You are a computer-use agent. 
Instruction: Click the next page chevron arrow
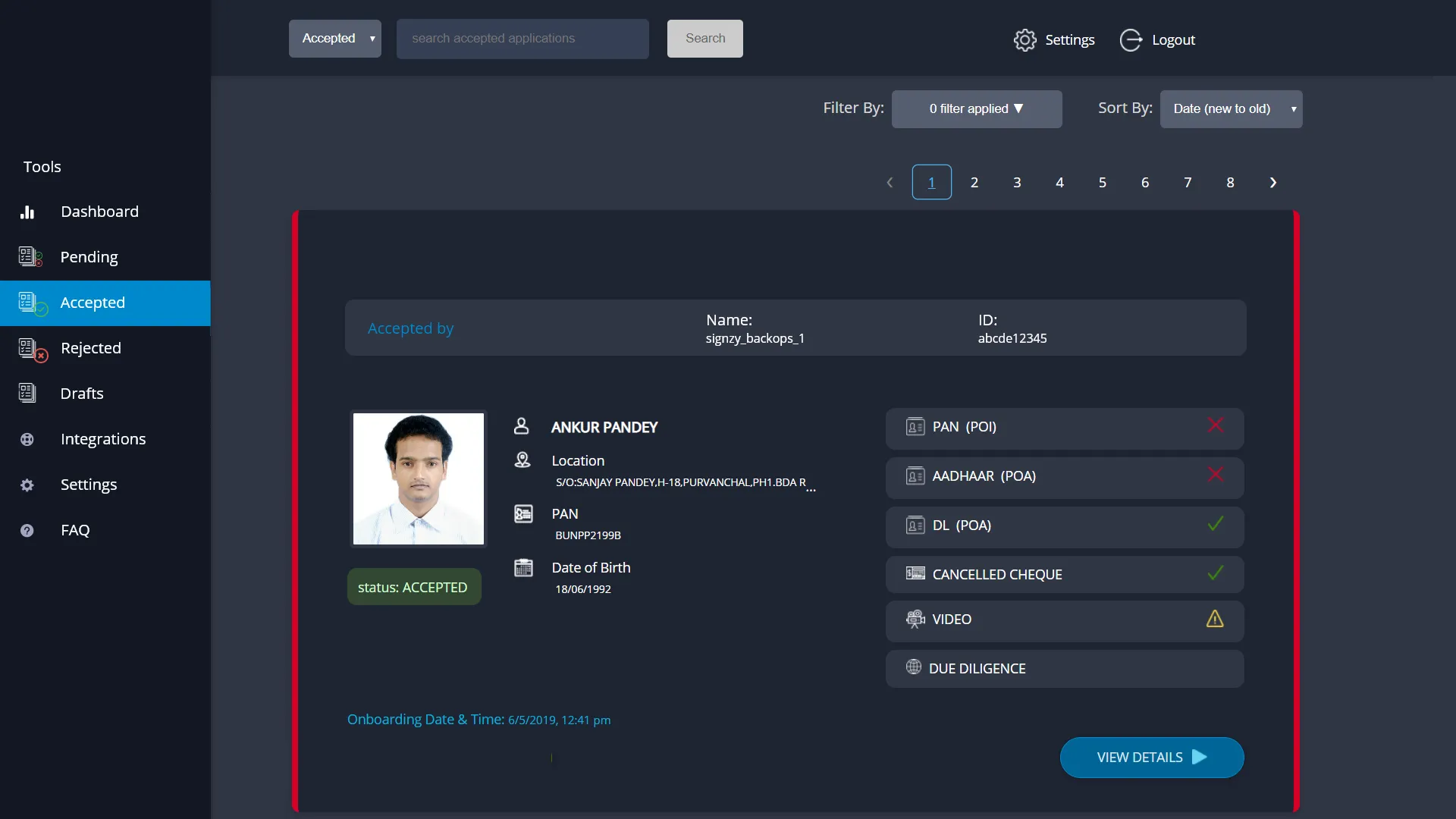coord(1272,183)
